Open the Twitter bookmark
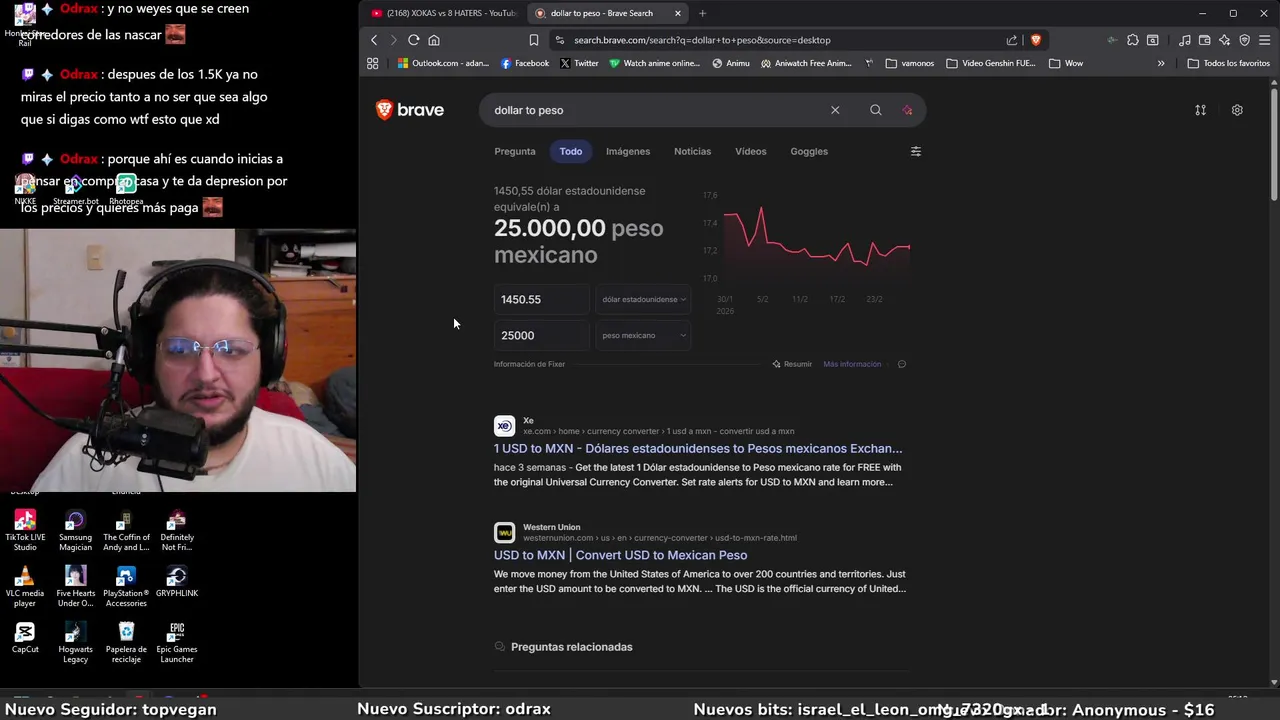 click(x=579, y=63)
